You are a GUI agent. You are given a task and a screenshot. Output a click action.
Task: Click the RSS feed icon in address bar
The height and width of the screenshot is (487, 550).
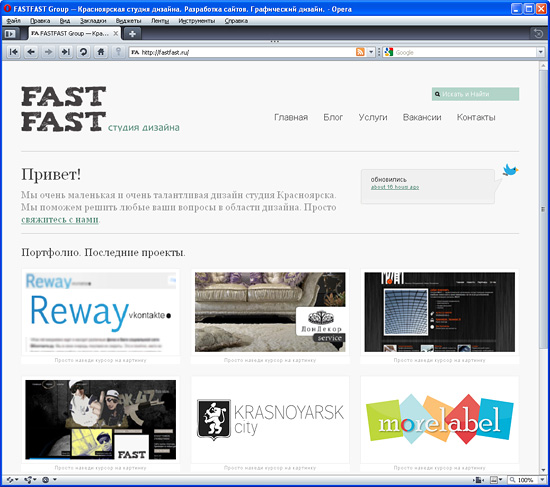point(360,52)
